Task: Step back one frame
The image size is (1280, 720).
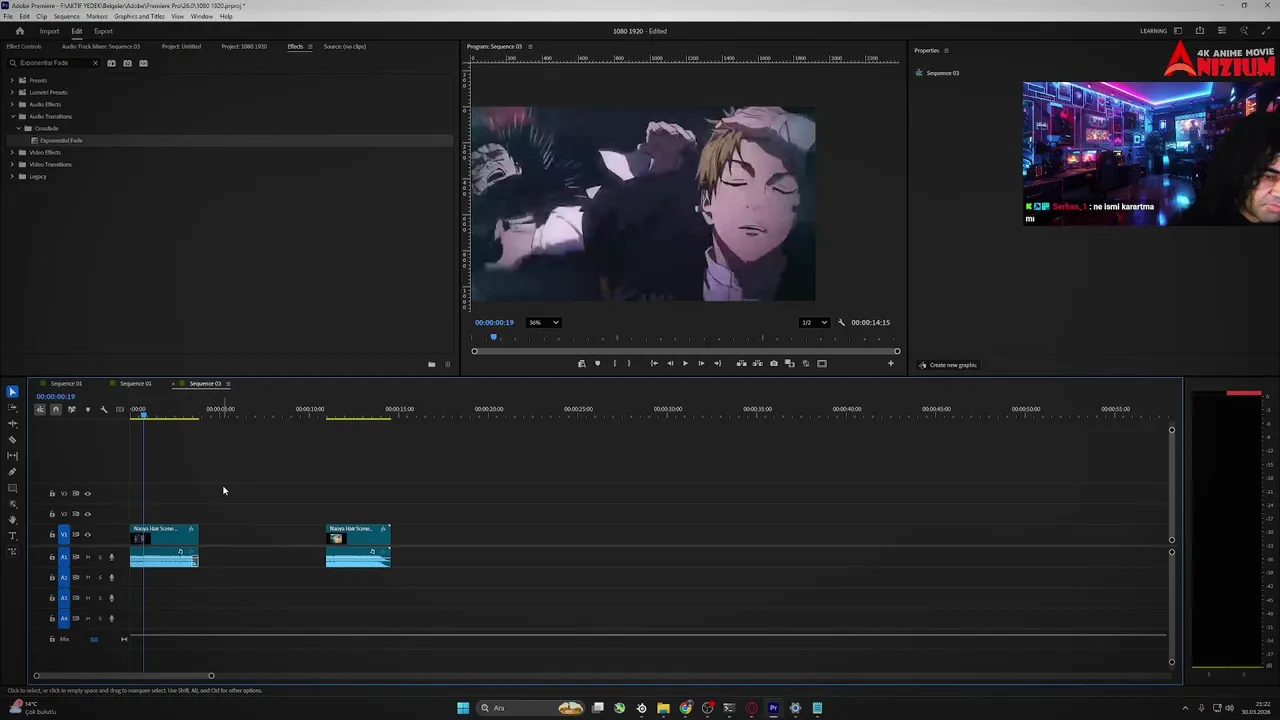Action: click(x=670, y=363)
